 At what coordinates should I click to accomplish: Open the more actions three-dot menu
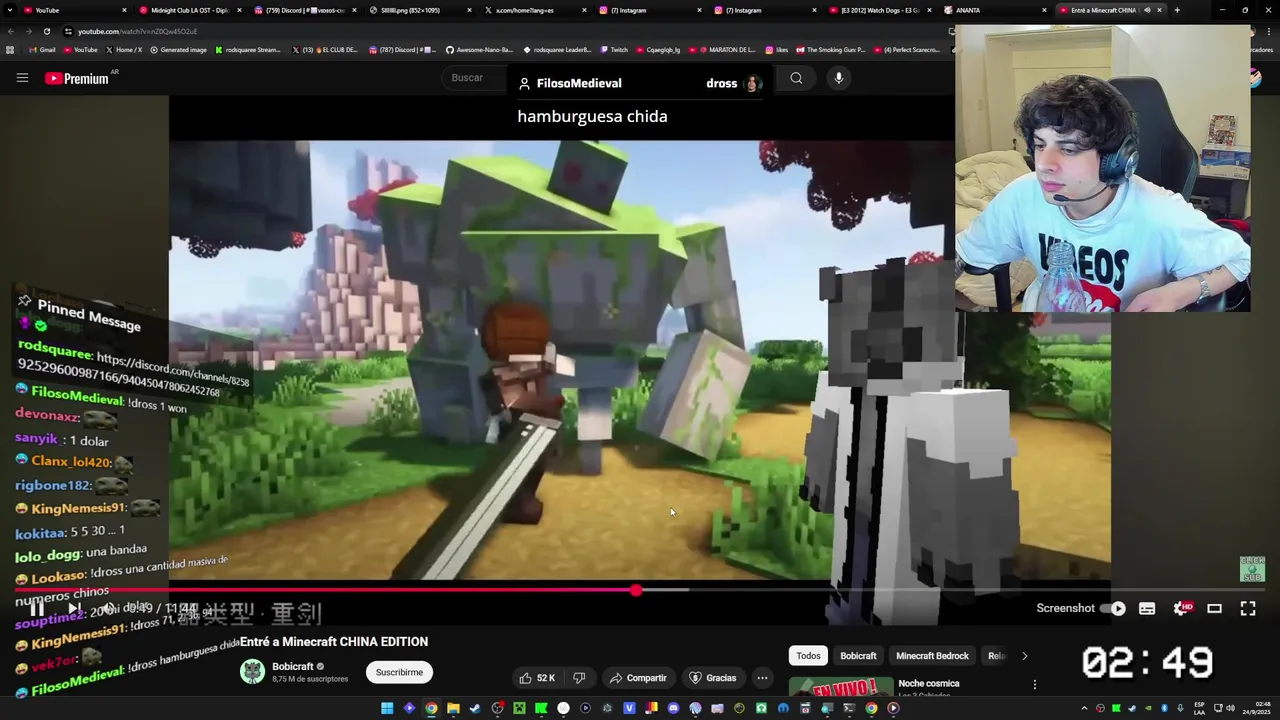click(762, 678)
